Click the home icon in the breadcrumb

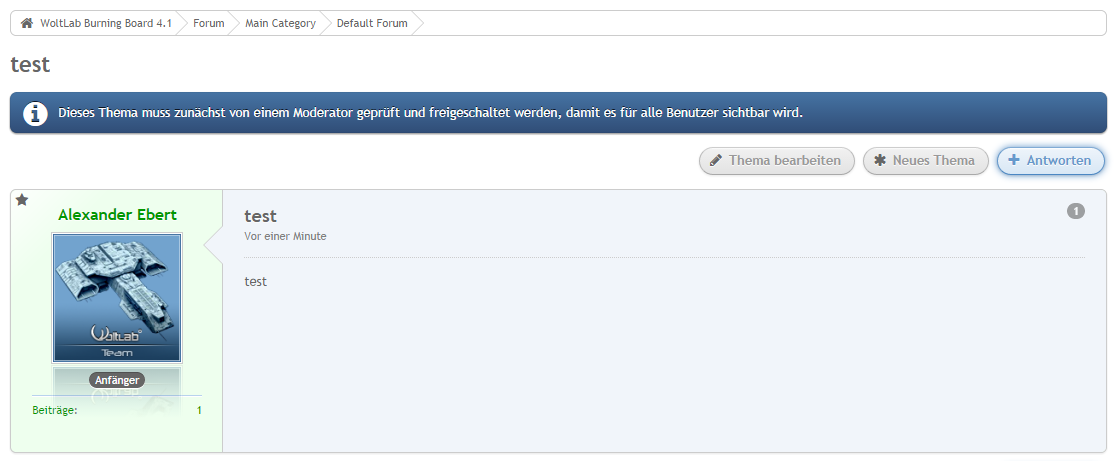coord(27,23)
